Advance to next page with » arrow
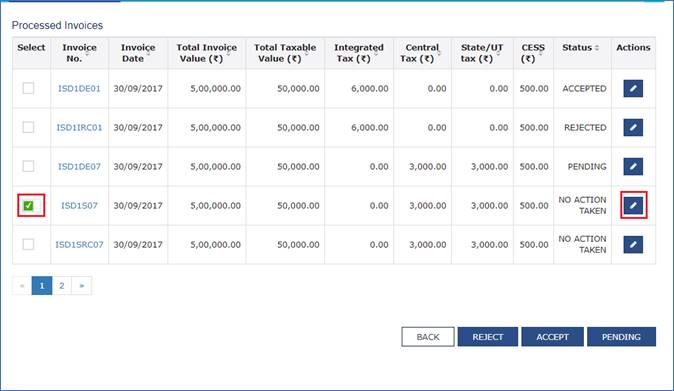 (82, 285)
